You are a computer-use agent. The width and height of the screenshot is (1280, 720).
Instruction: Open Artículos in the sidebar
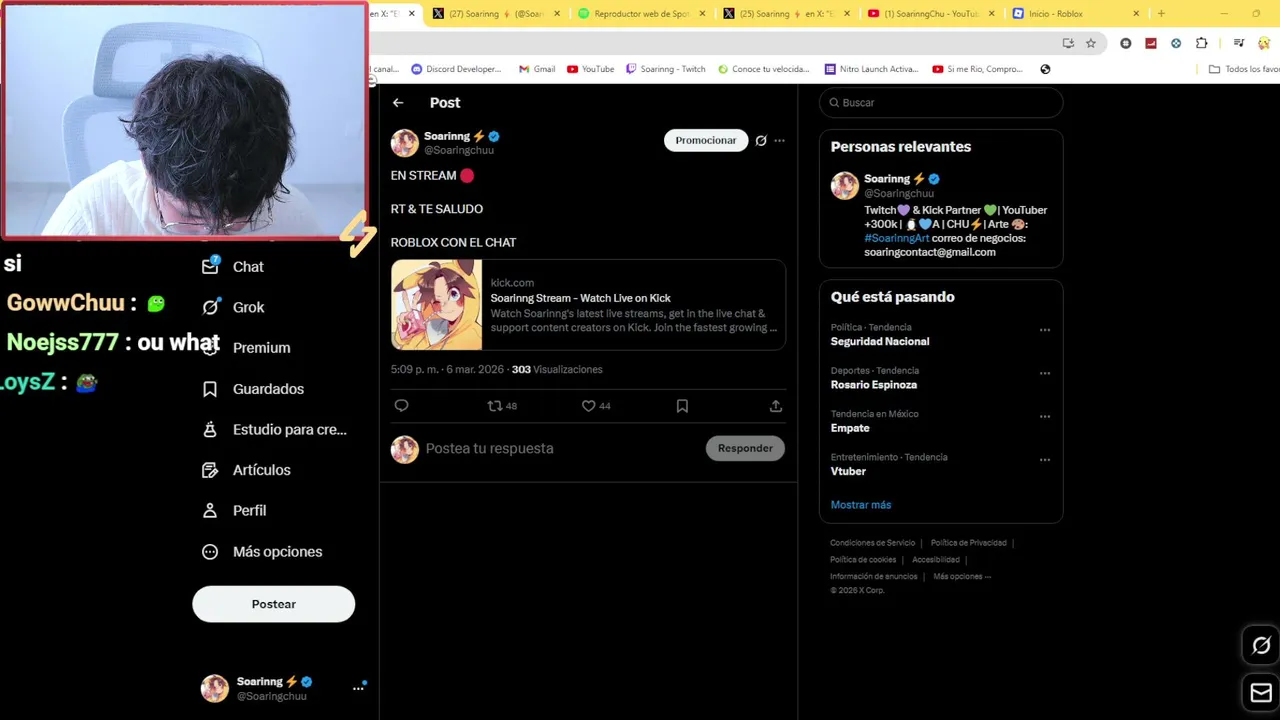tap(246, 470)
